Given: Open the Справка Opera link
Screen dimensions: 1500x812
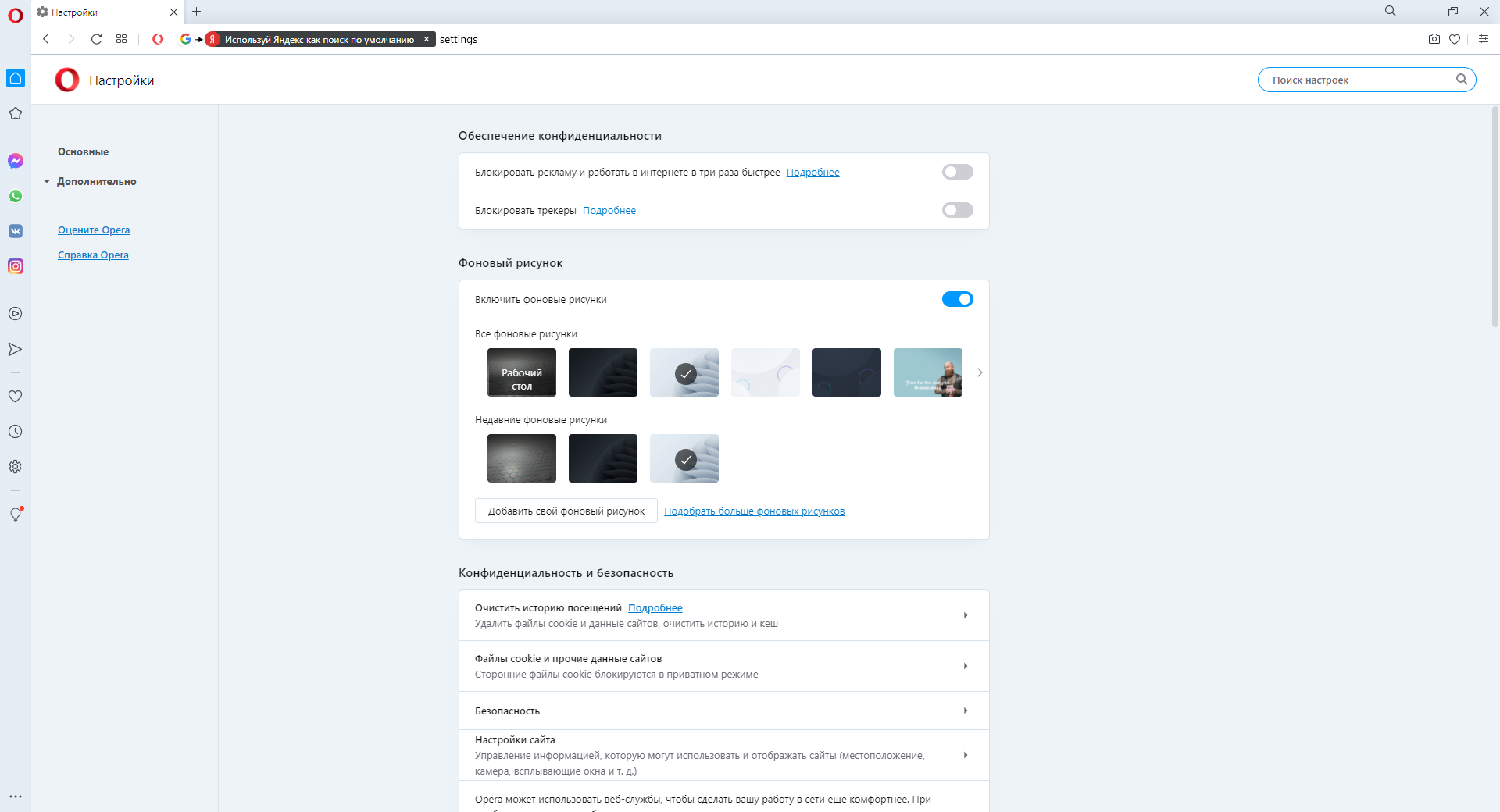Looking at the screenshot, I should pos(93,255).
